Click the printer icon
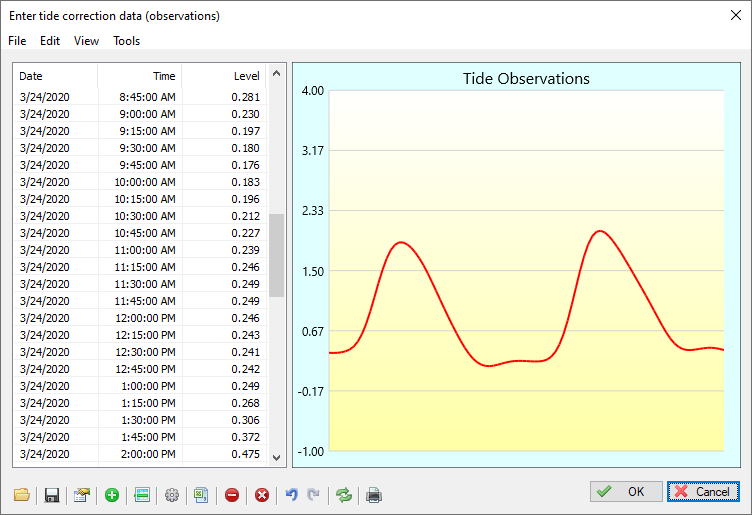The height and width of the screenshot is (515, 752). click(374, 495)
